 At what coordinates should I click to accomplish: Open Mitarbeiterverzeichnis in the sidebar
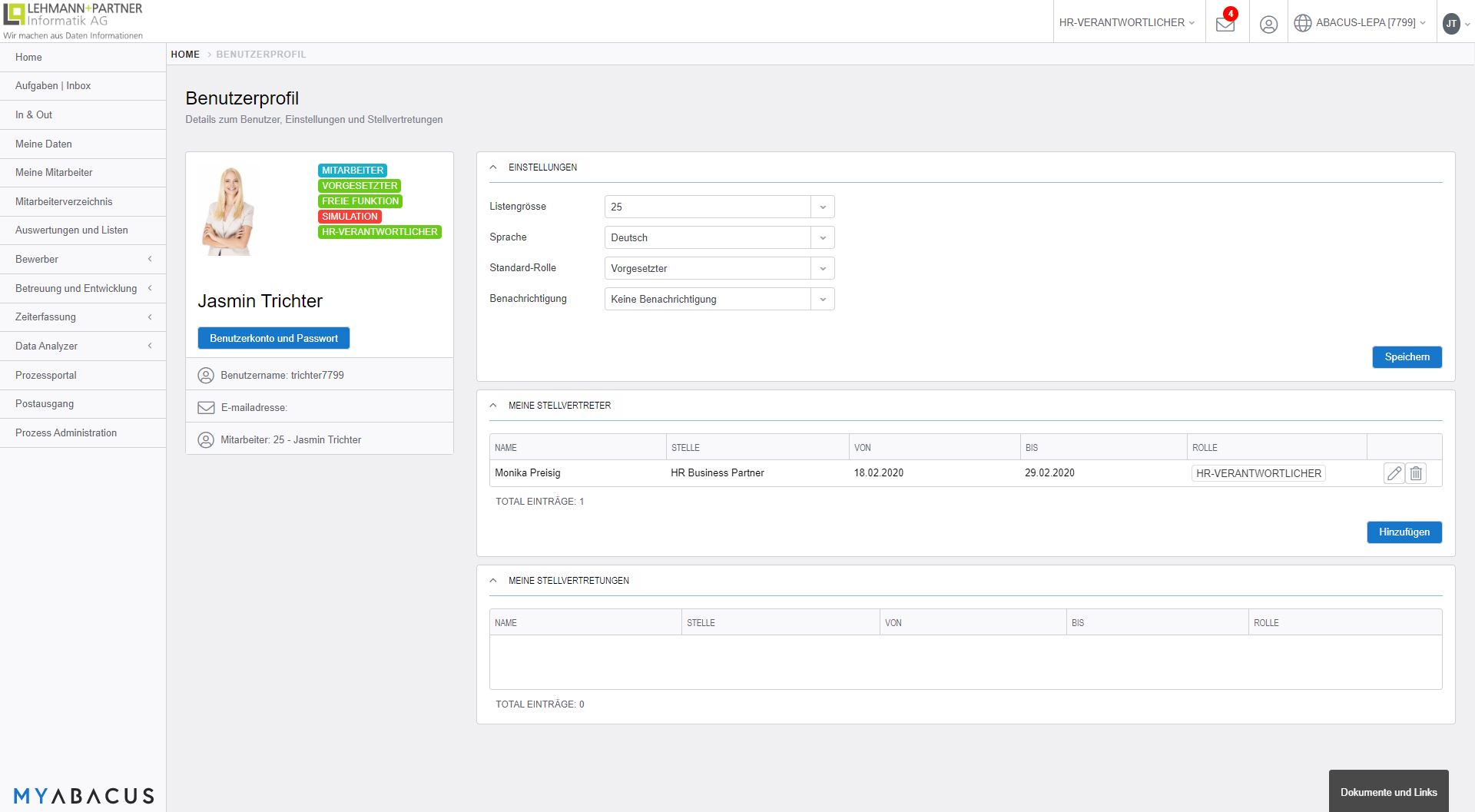coord(83,202)
